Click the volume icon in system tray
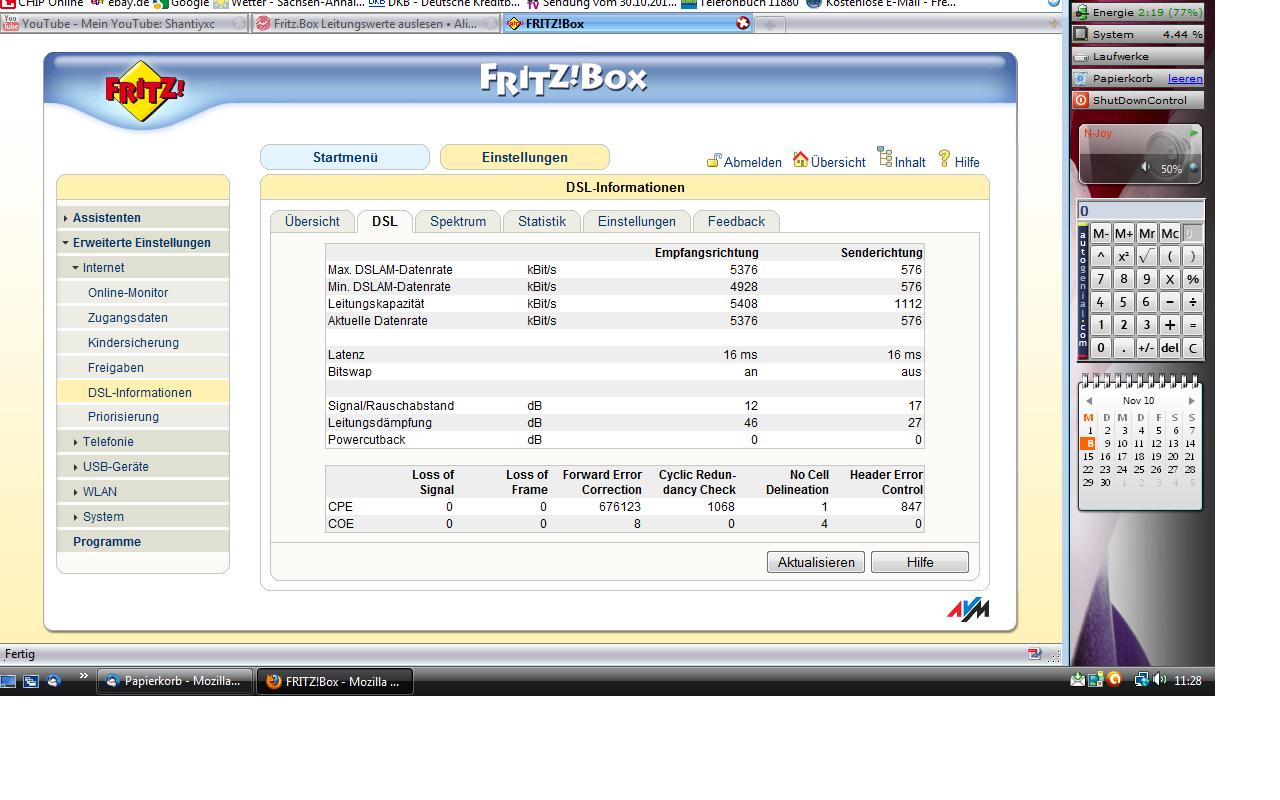 pos(1159,680)
